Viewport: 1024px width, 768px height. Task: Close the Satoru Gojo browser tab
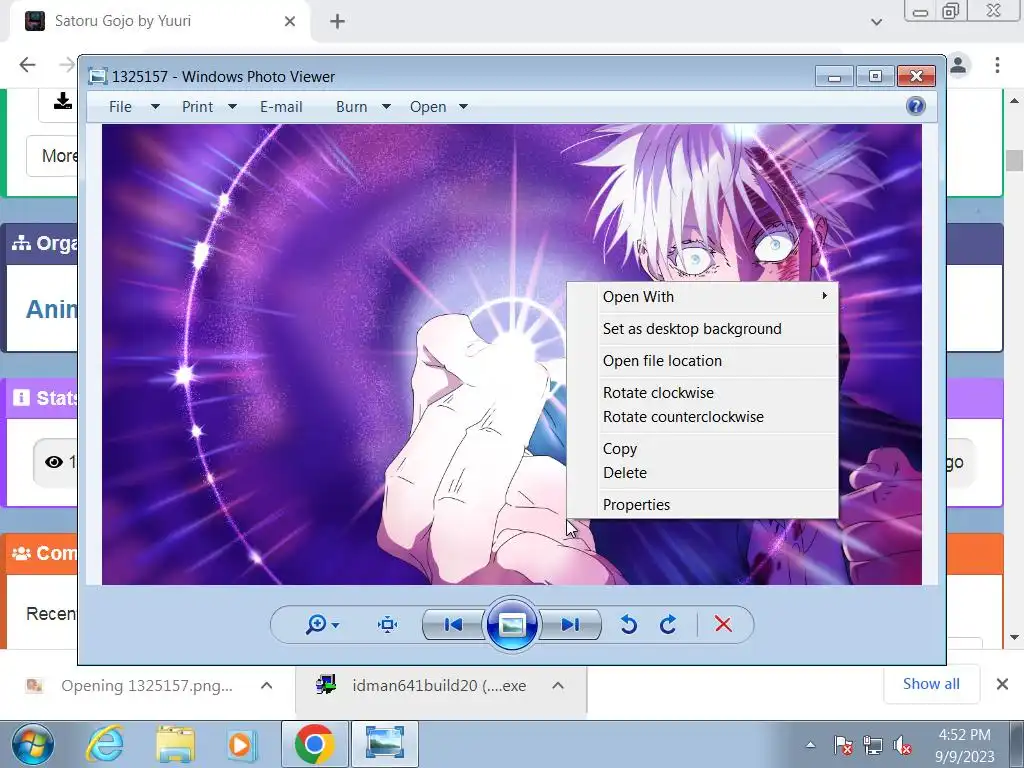pos(290,22)
